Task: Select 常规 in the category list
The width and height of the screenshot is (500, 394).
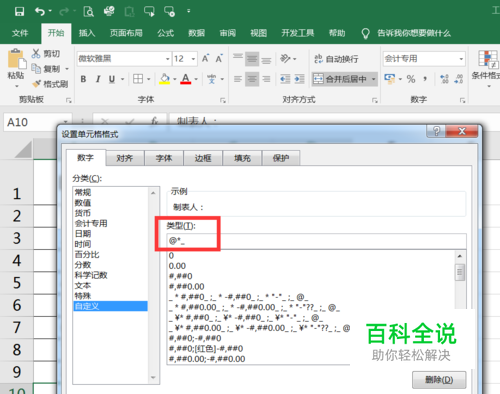Action: point(110,192)
